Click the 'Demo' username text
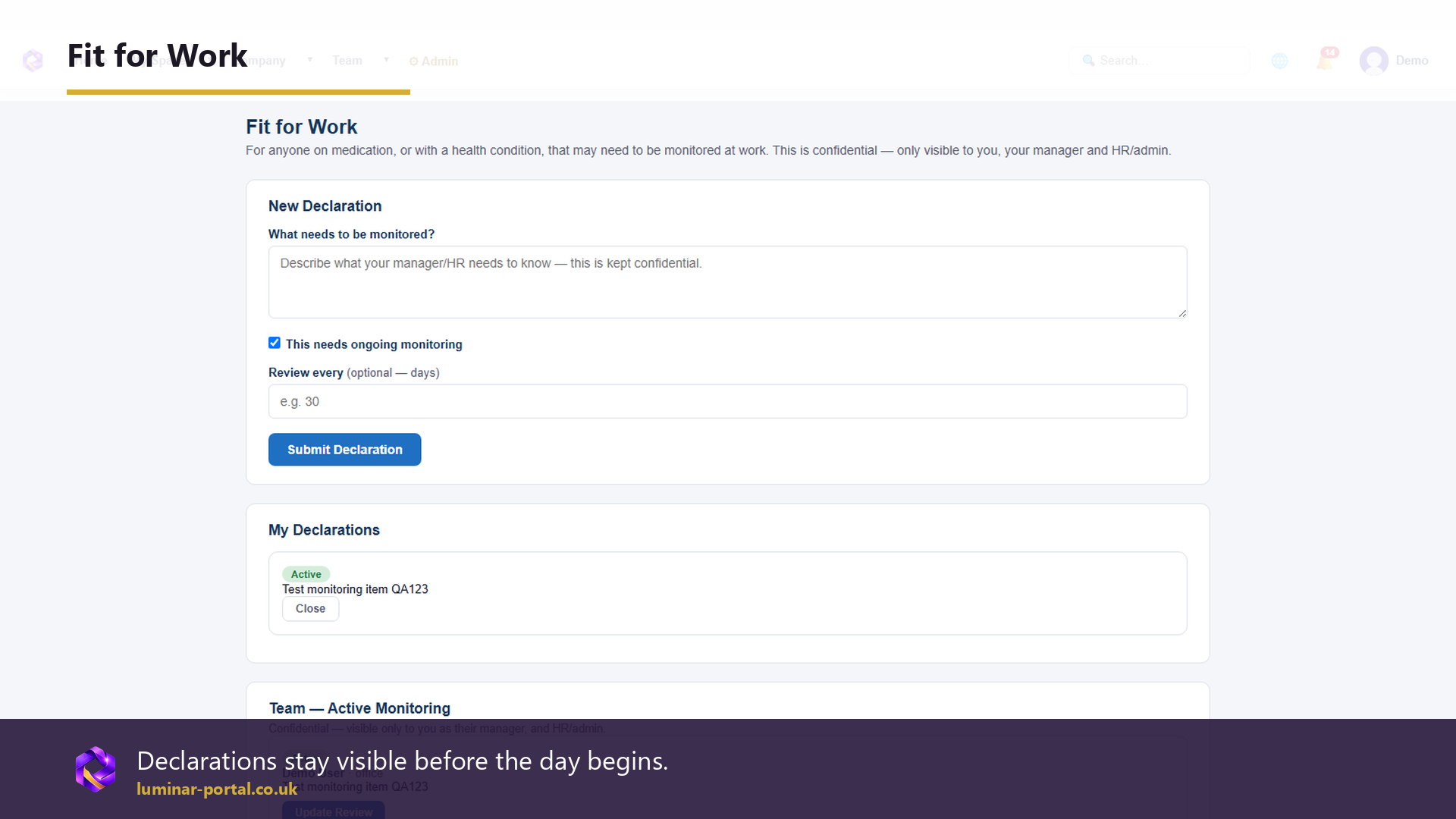The height and width of the screenshot is (819, 1456). pos(1412,61)
